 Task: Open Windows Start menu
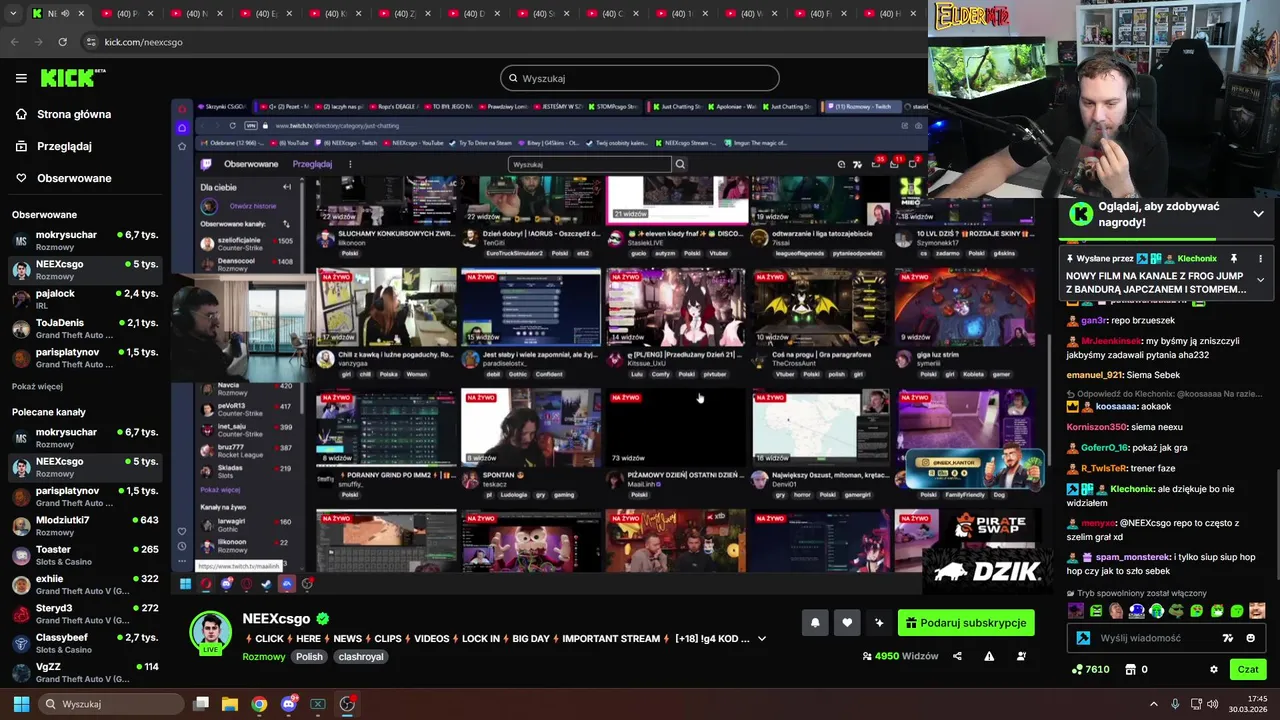tap(21, 704)
